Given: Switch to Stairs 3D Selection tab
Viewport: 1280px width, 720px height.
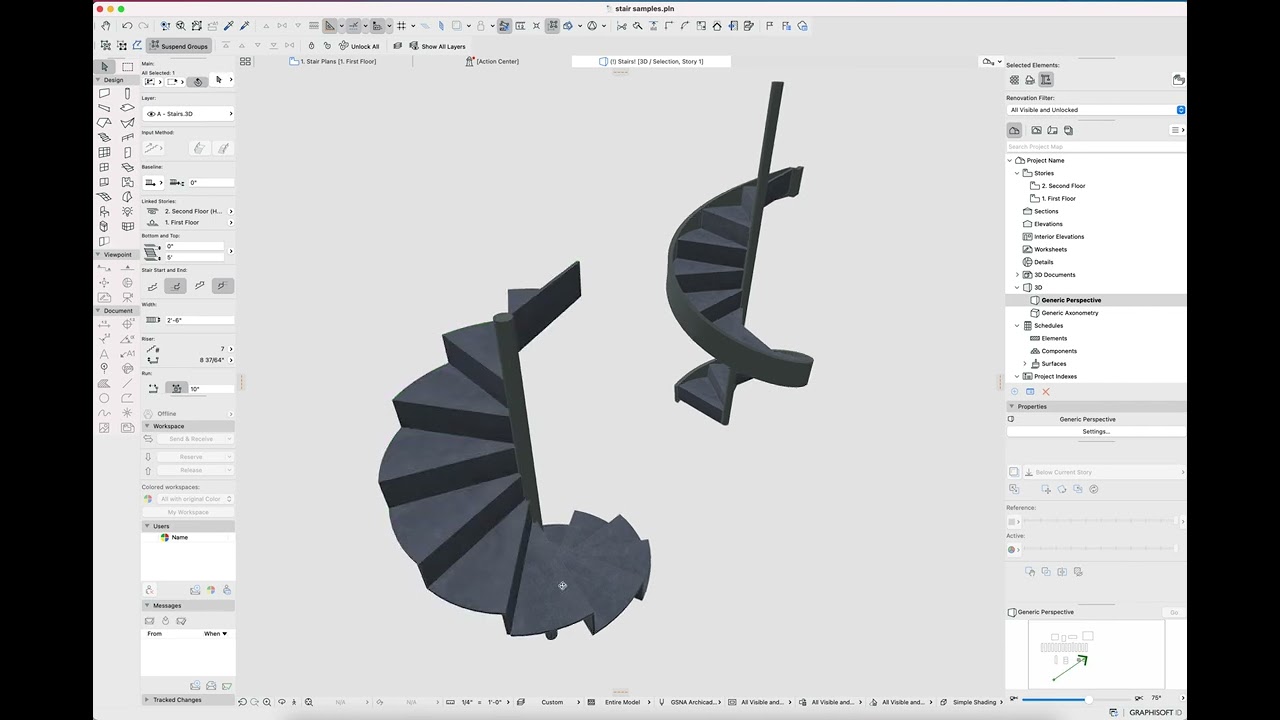Looking at the screenshot, I should coord(651,61).
